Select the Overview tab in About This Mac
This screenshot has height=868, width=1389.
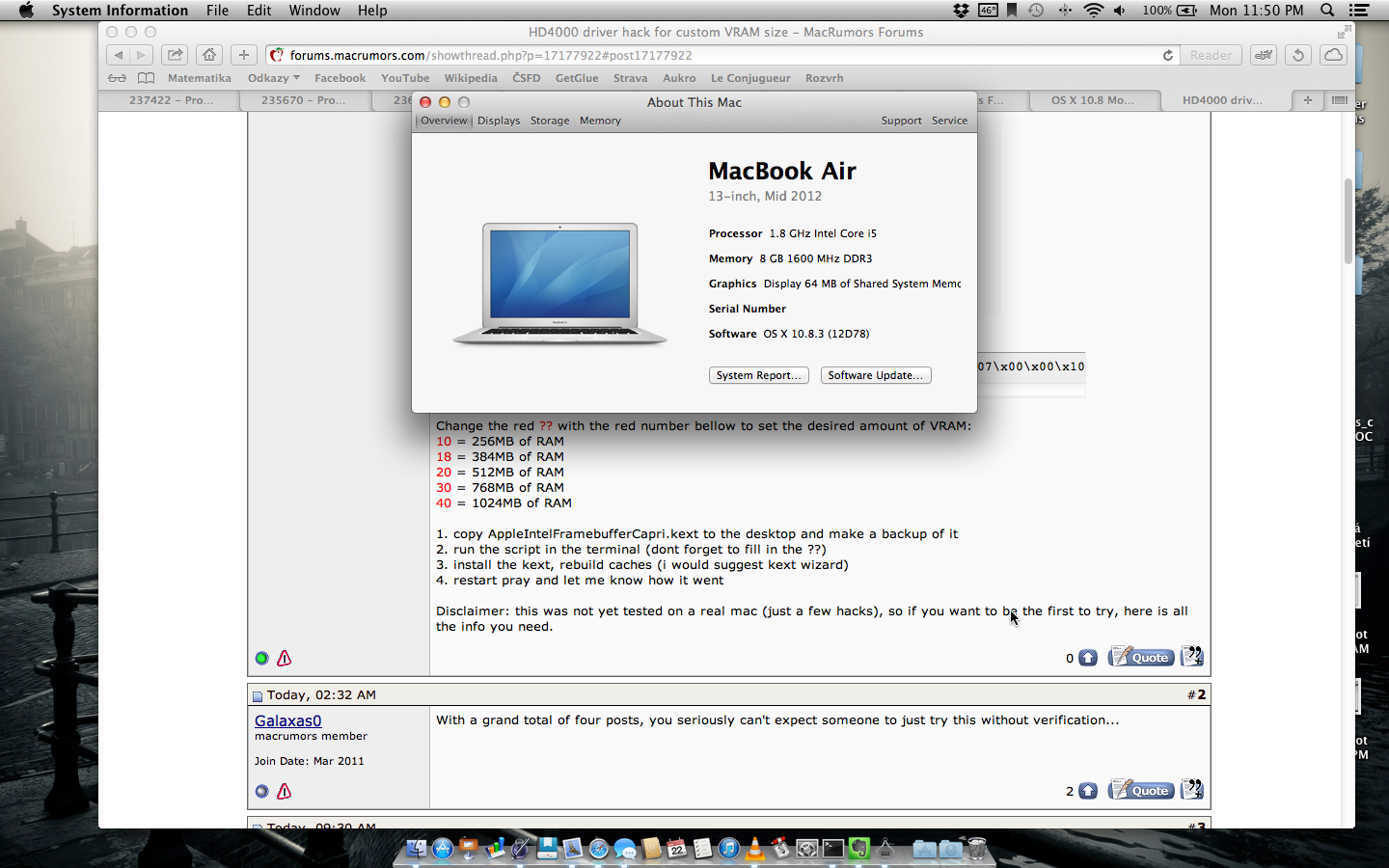tap(444, 121)
